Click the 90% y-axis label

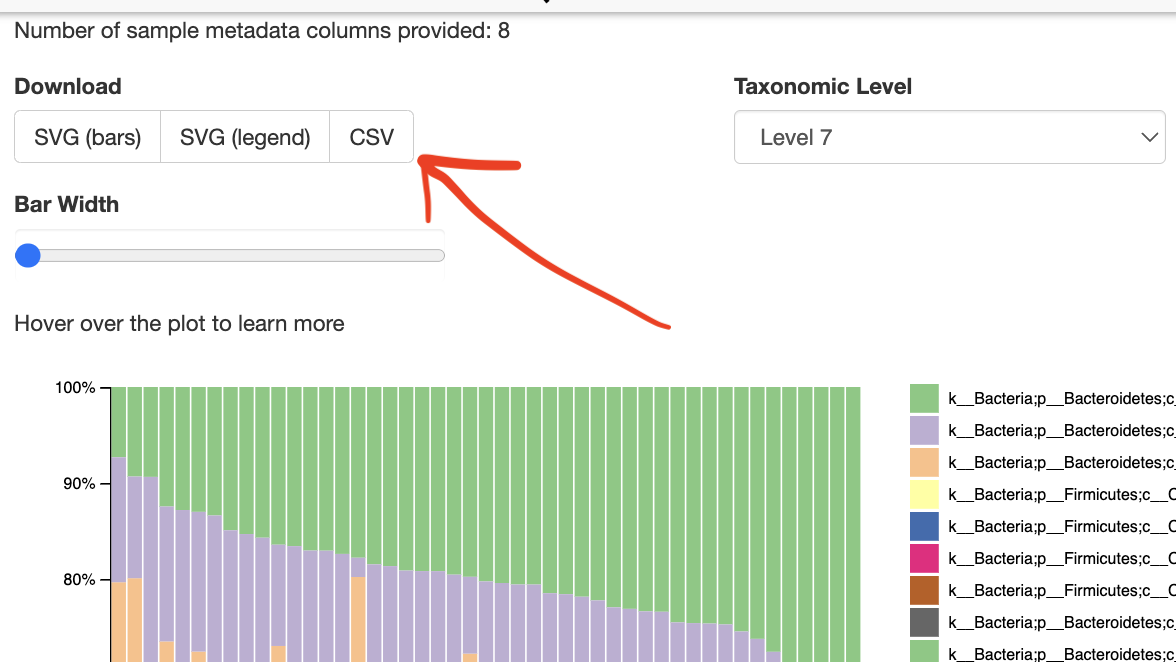(x=78, y=484)
